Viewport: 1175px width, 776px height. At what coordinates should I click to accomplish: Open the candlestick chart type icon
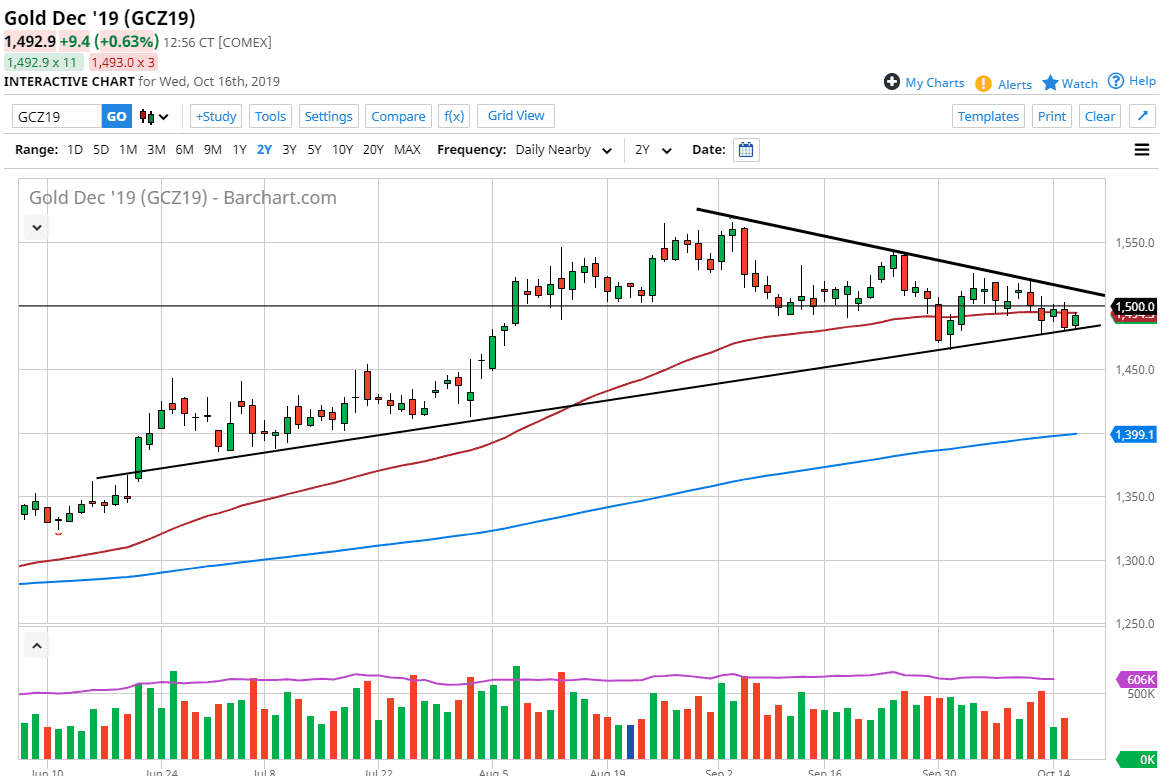[x=148, y=116]
